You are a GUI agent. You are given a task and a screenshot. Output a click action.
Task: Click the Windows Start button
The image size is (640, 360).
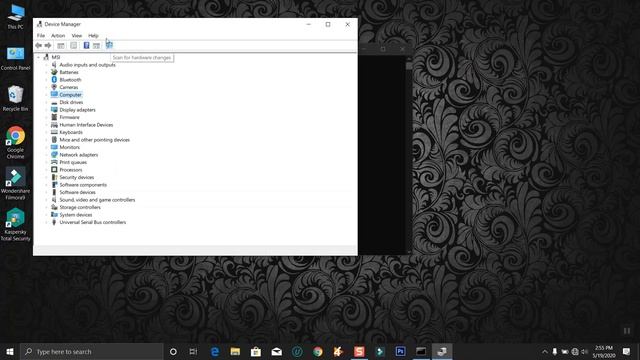[10, 351]
